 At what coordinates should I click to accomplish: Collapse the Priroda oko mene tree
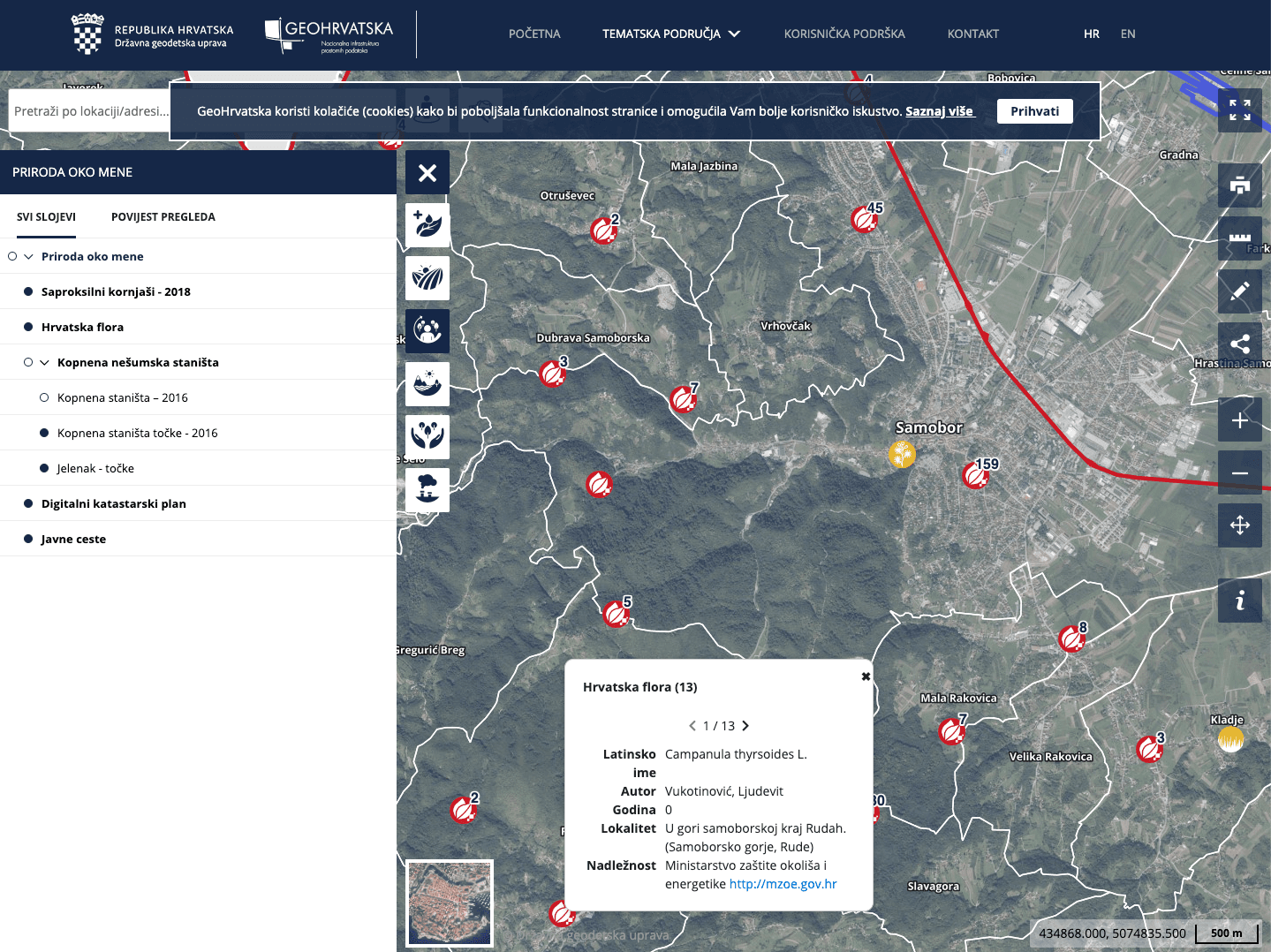coord(28,256)
